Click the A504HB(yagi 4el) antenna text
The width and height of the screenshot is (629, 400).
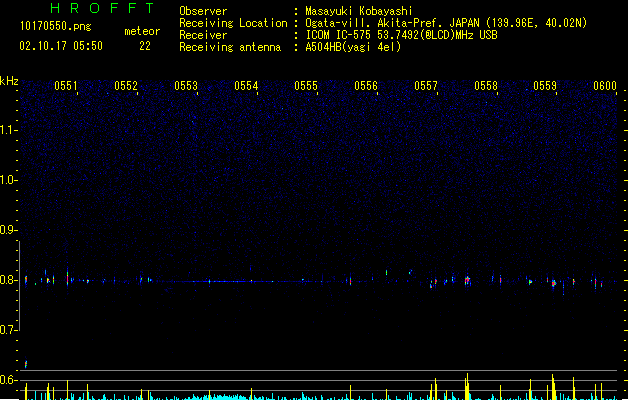[x=353, y=47]
